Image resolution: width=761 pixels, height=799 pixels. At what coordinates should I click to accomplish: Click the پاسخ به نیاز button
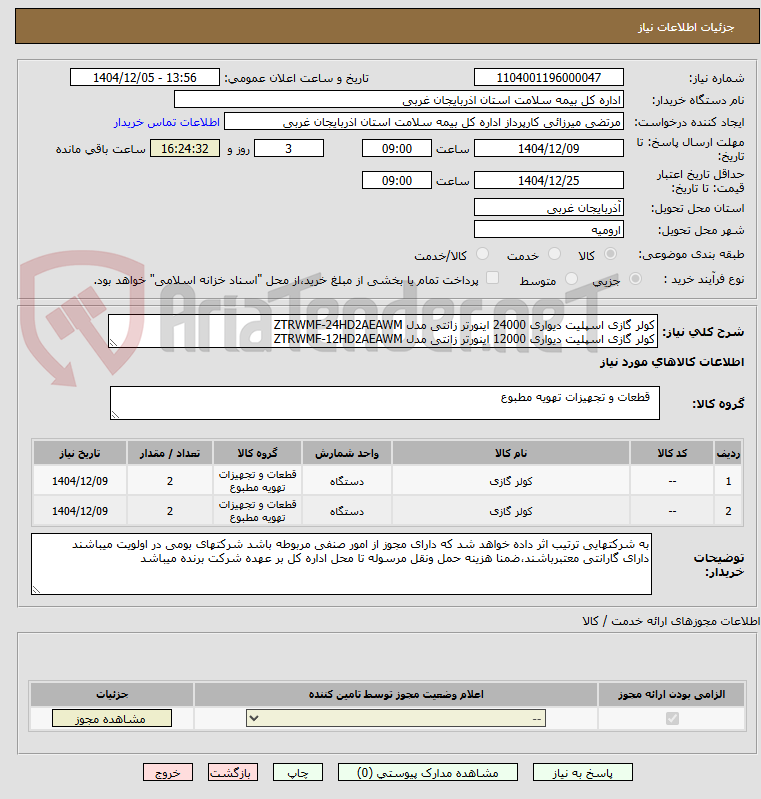[583, 773]
